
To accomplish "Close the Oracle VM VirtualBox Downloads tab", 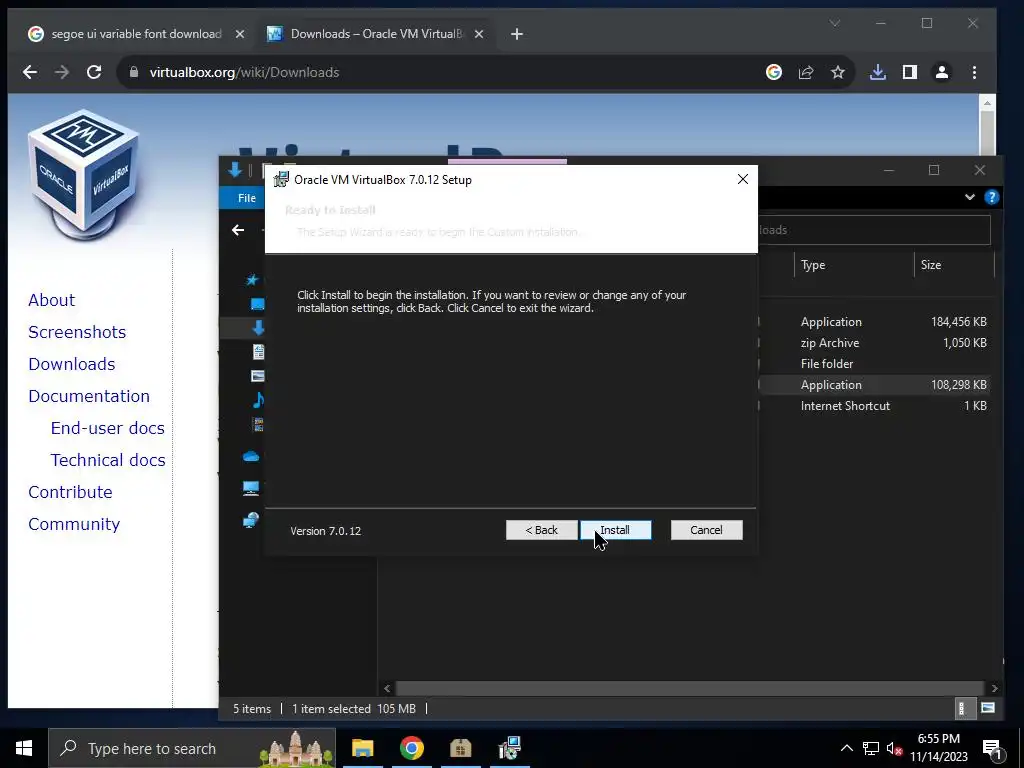I will (x=479, y=34).
